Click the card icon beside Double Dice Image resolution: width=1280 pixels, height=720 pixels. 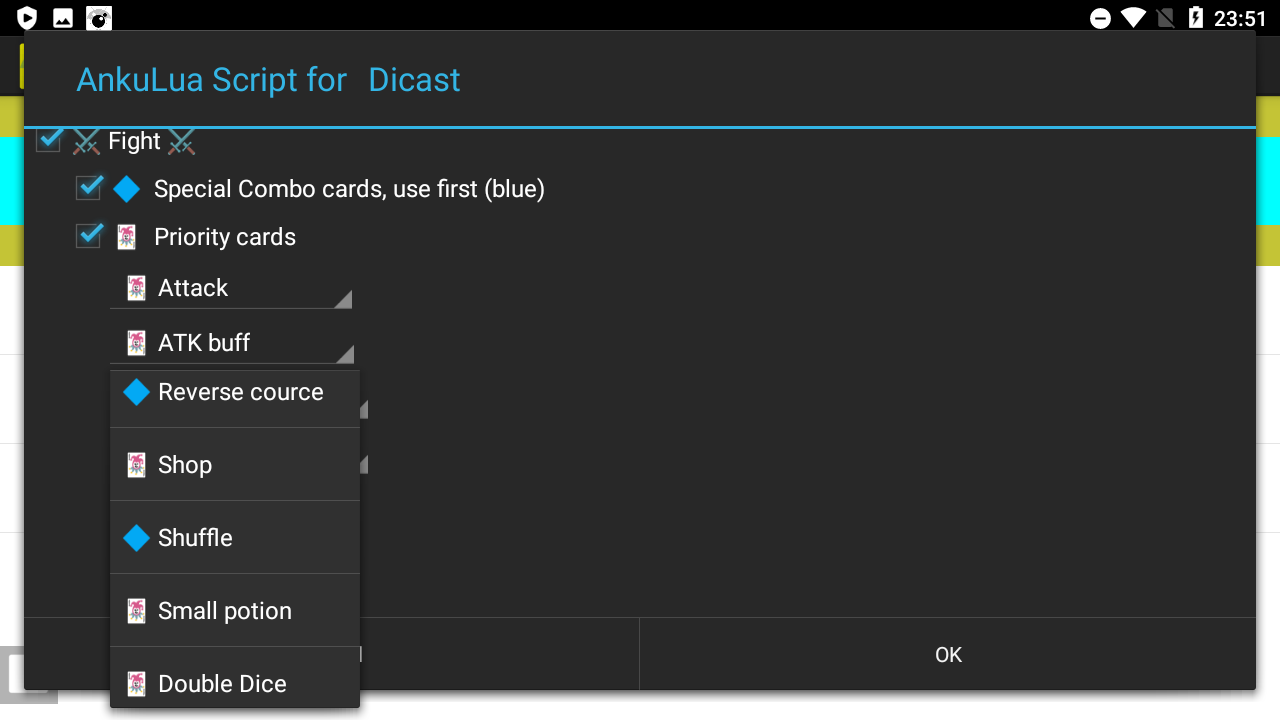click(x=136, y=684)
